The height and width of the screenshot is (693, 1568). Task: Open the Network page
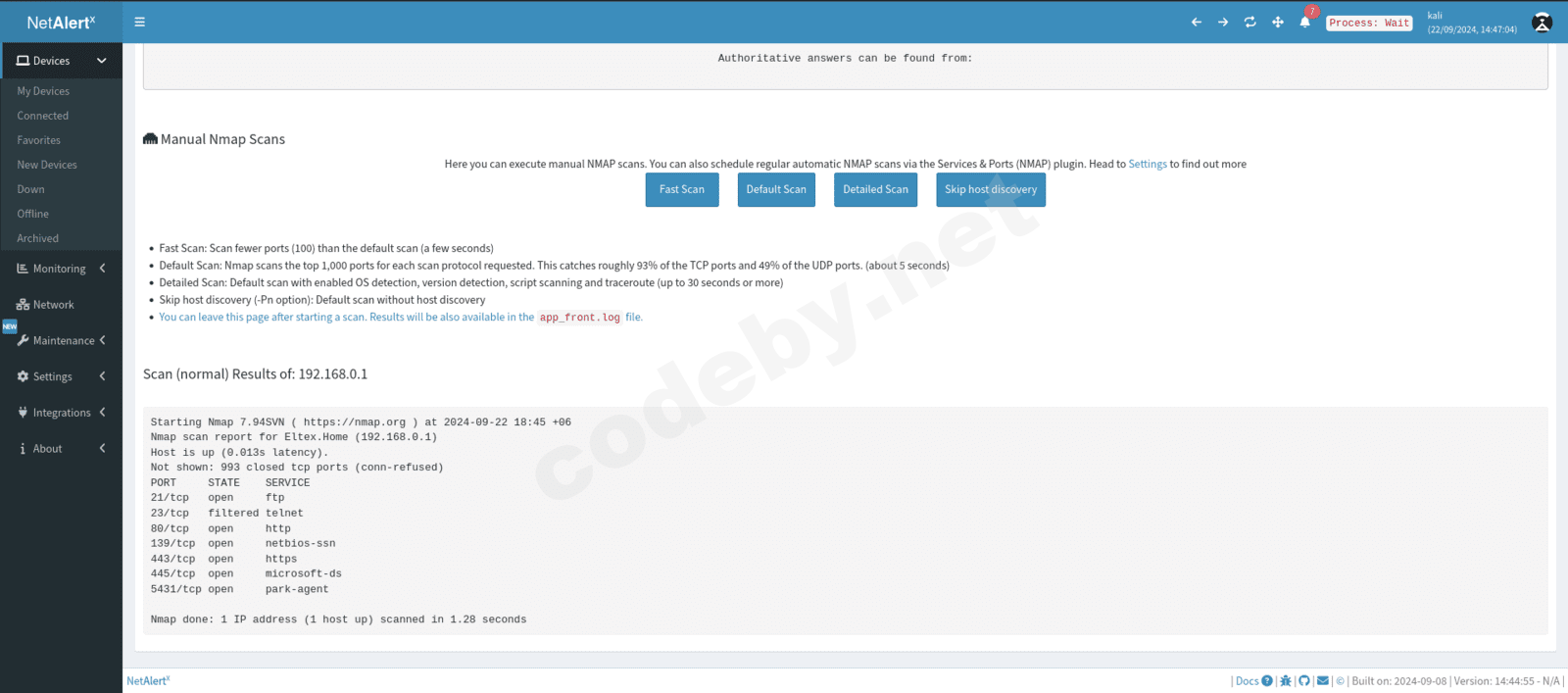click(x=53, y=305)
